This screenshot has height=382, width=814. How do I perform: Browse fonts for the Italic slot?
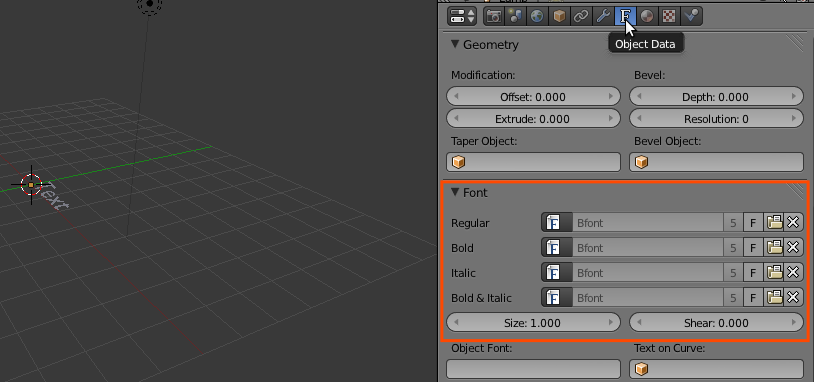[x=557, y=272]
